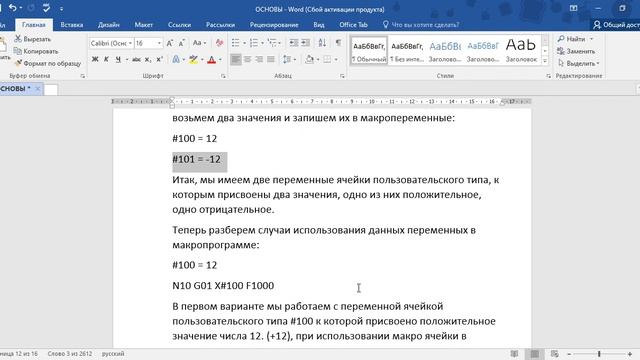
Task: Switch to the Макет ribbon tab
Action: [144, 25]
